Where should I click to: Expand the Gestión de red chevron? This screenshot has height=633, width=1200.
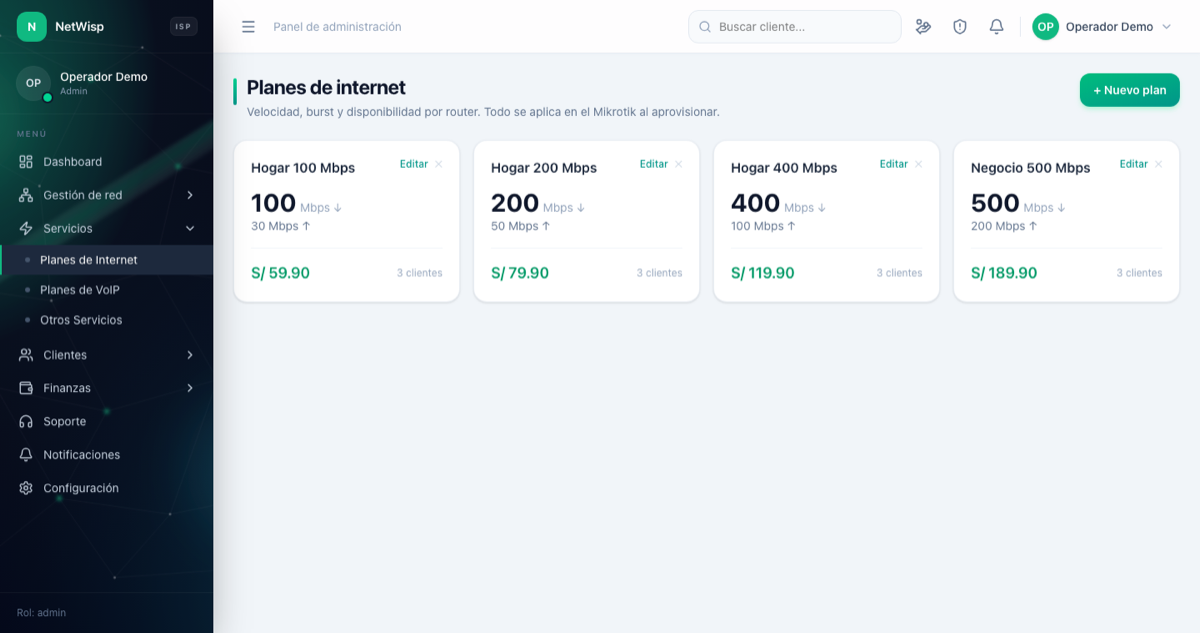[x=190, y=195]
